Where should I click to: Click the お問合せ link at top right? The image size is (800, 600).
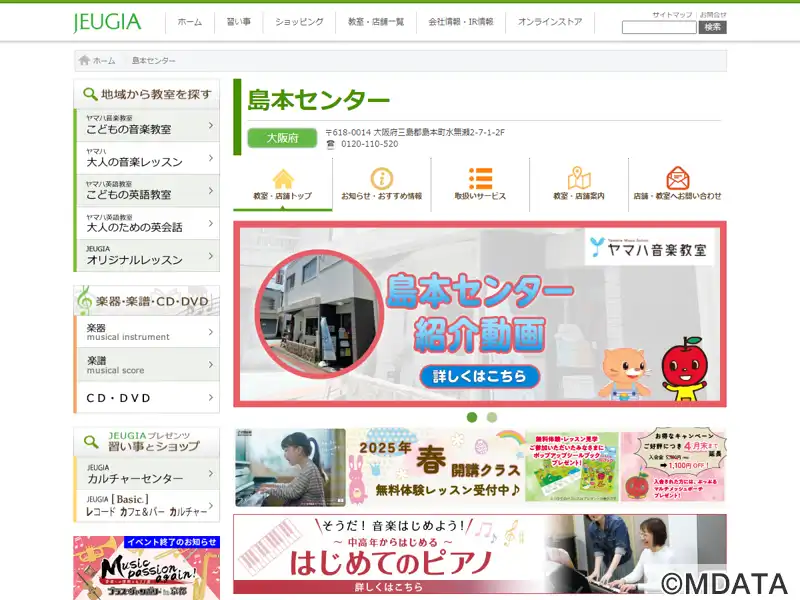coord(713,15)
